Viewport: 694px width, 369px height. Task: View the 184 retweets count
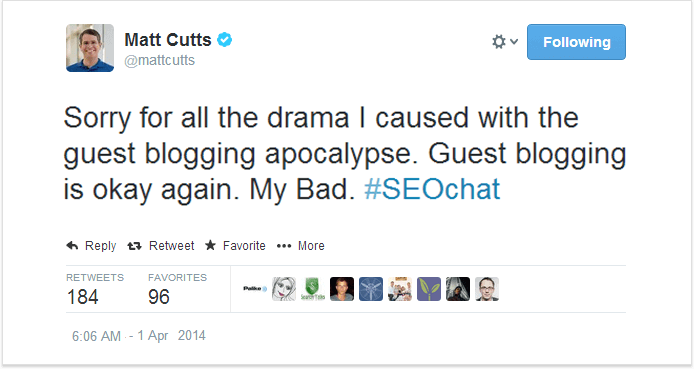[x=83, y=297]
